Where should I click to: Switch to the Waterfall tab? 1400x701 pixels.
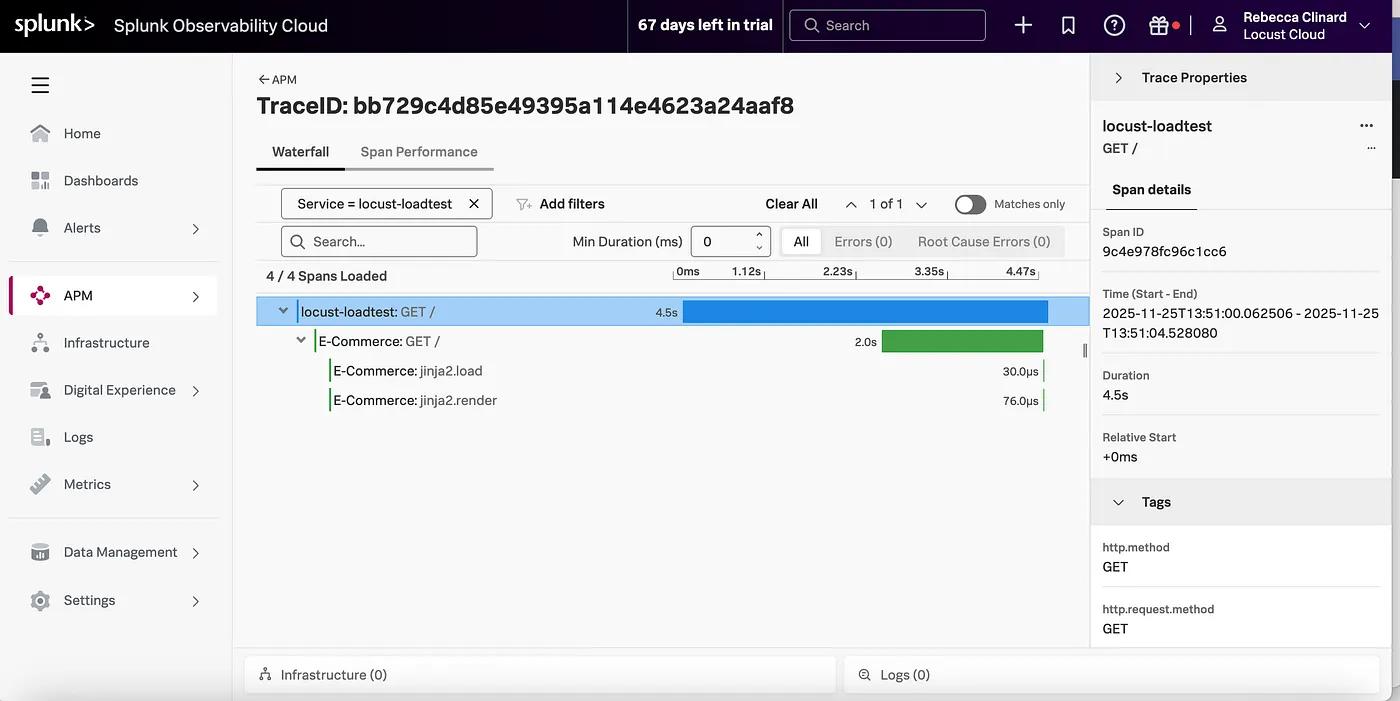[x=300, y=152]
